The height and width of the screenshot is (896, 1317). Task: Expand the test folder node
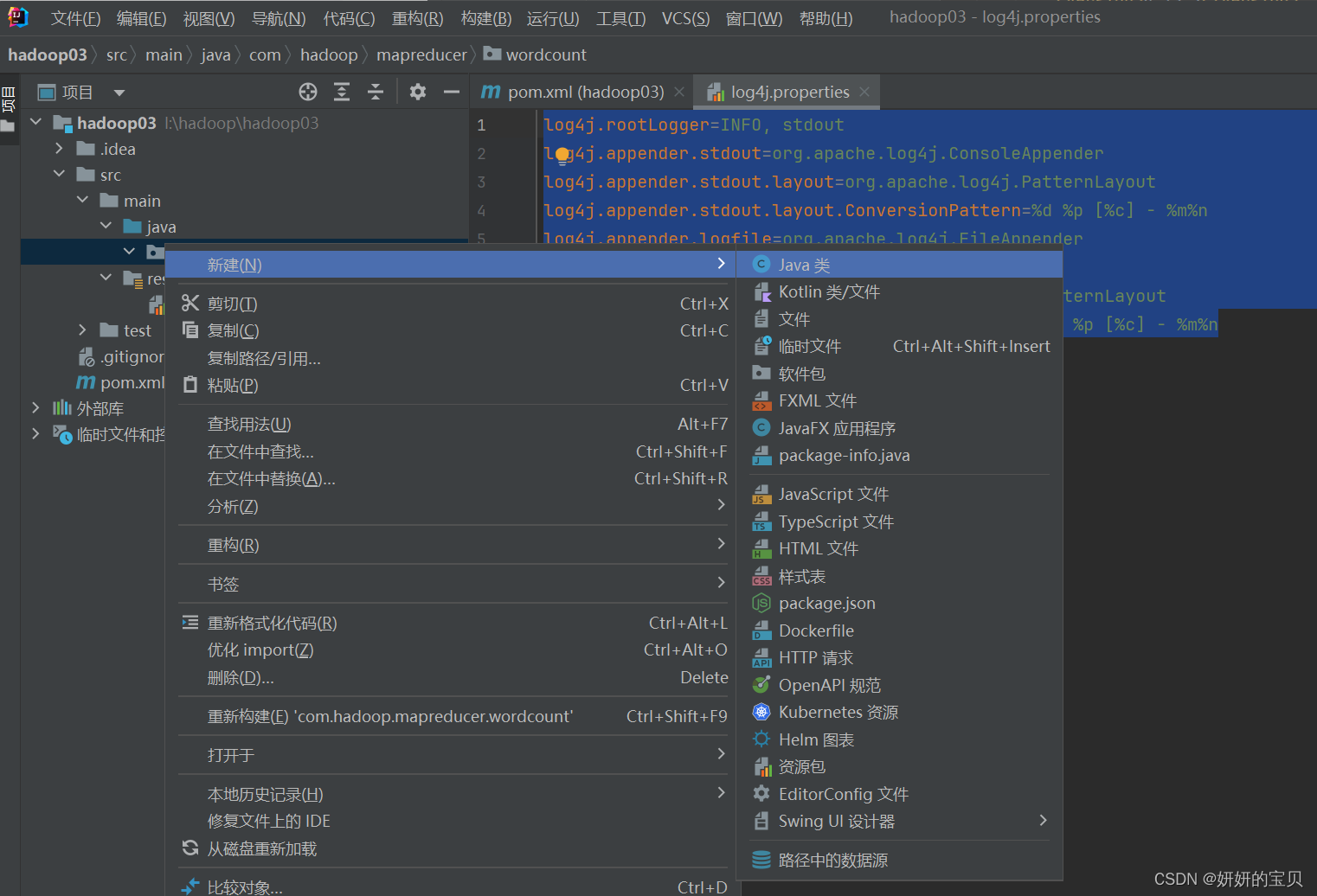[82, 330]
